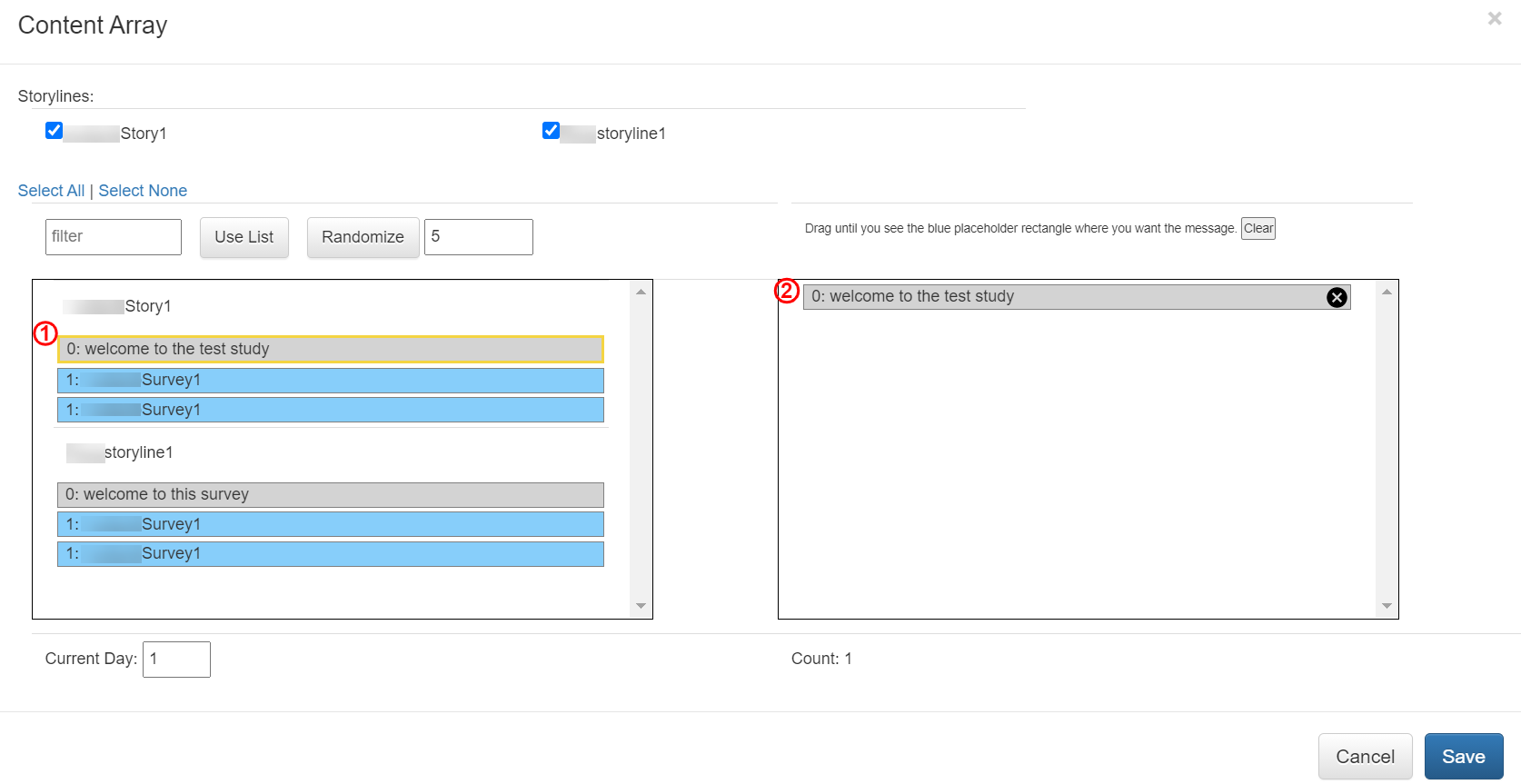Focus the filter text field
Viewport: 1521px width, 784px height.
(114, 237)
